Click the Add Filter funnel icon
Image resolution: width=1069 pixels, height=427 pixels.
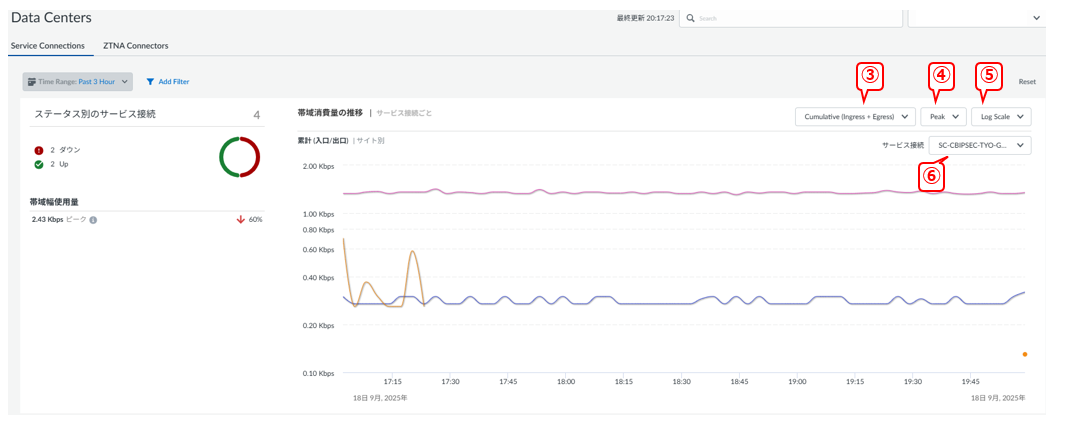pos(151,81)
